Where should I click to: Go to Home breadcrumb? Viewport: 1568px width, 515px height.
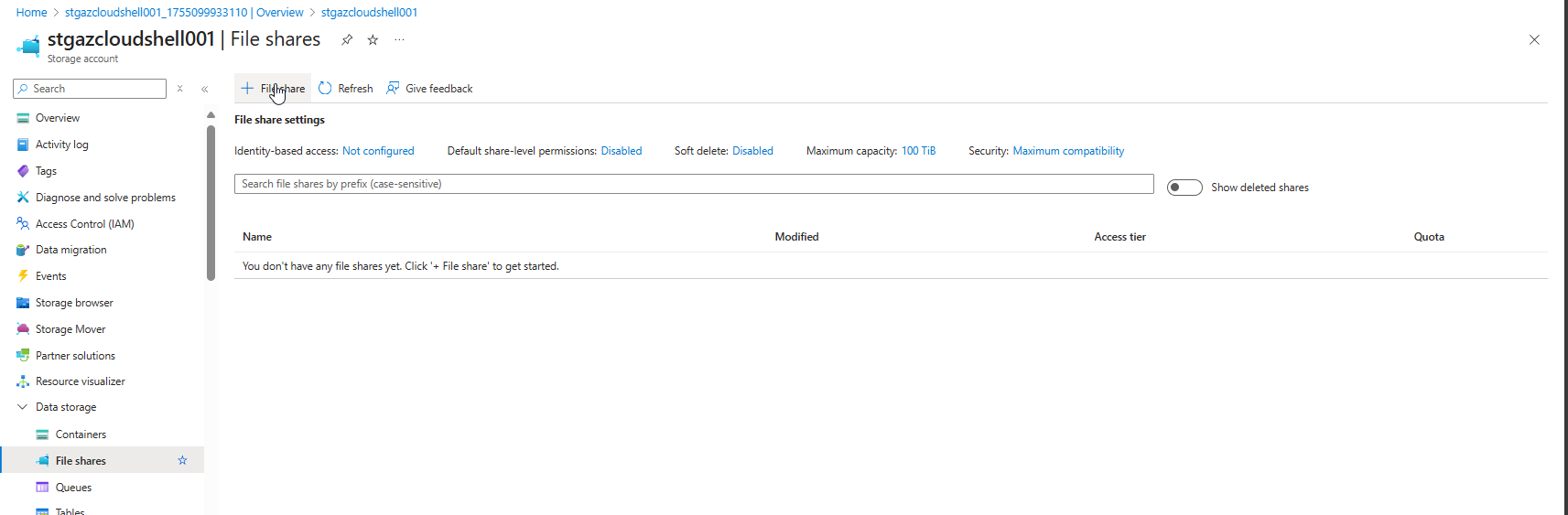(x=31, y=13)
